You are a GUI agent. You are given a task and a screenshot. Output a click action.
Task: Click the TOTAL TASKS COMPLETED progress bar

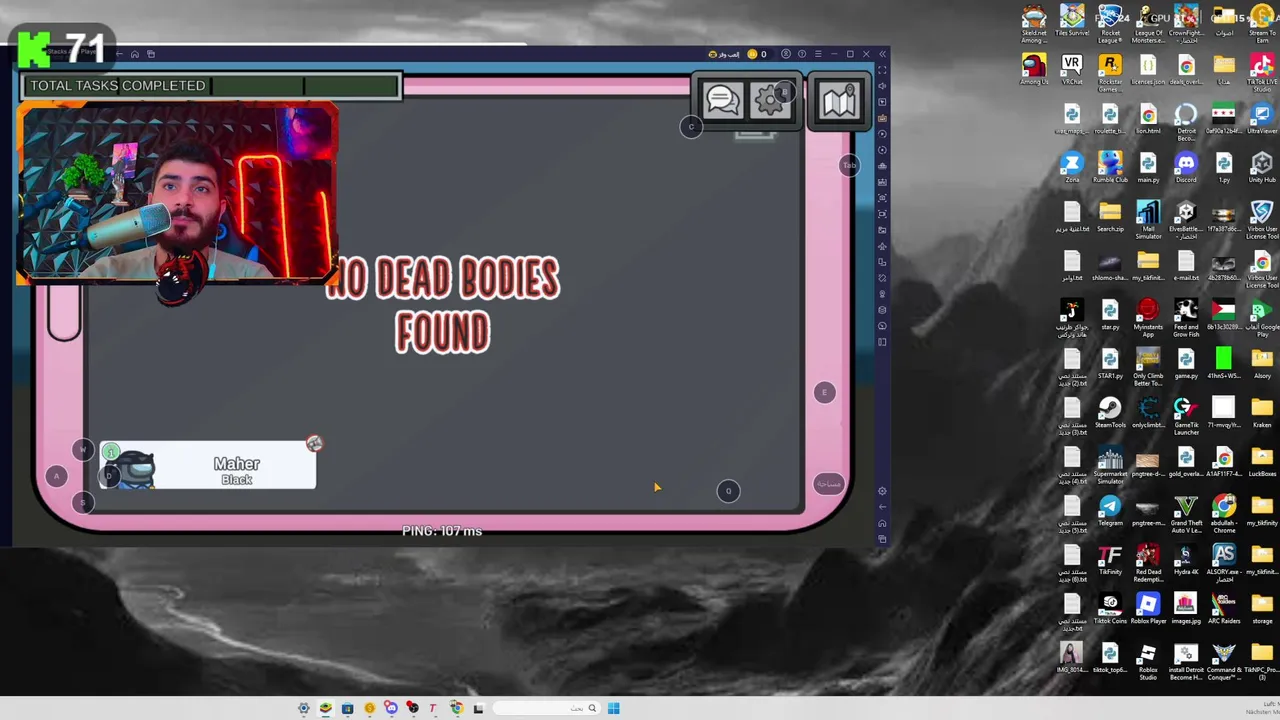pyautogui.click(x=211, y=85)
